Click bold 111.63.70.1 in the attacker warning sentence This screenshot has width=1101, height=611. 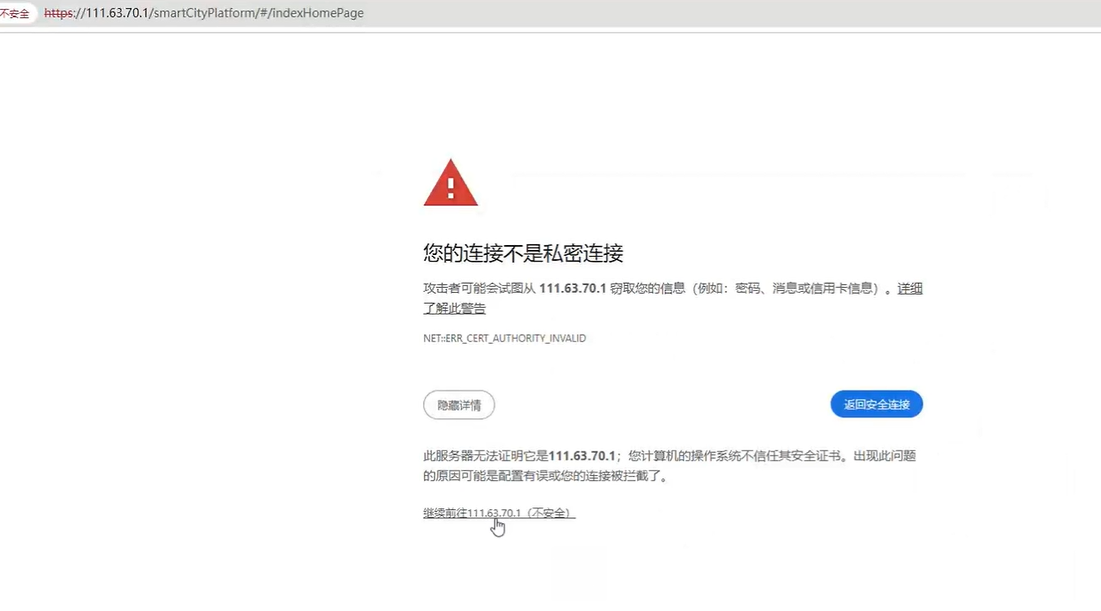tap(573, 289)
